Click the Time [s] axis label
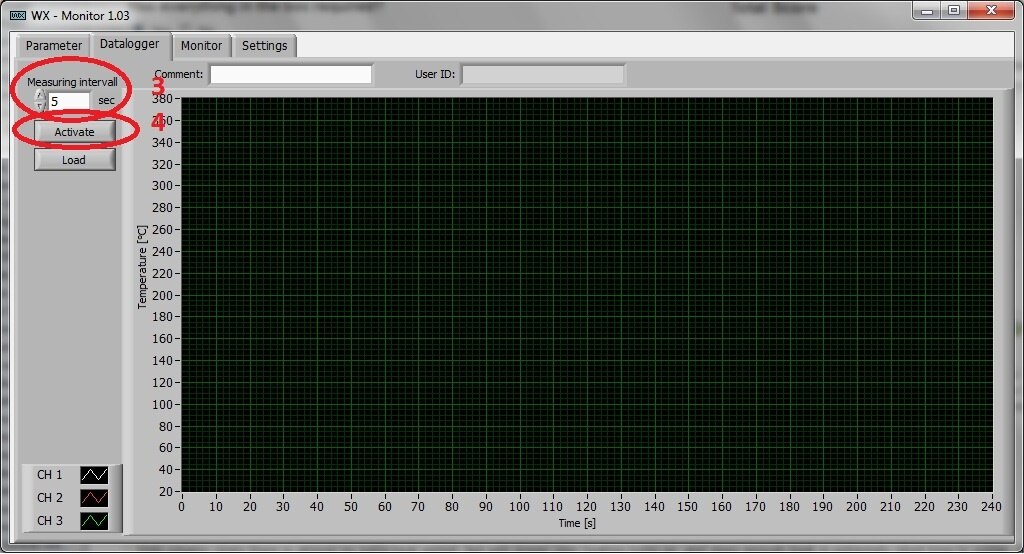 [577, 523]
